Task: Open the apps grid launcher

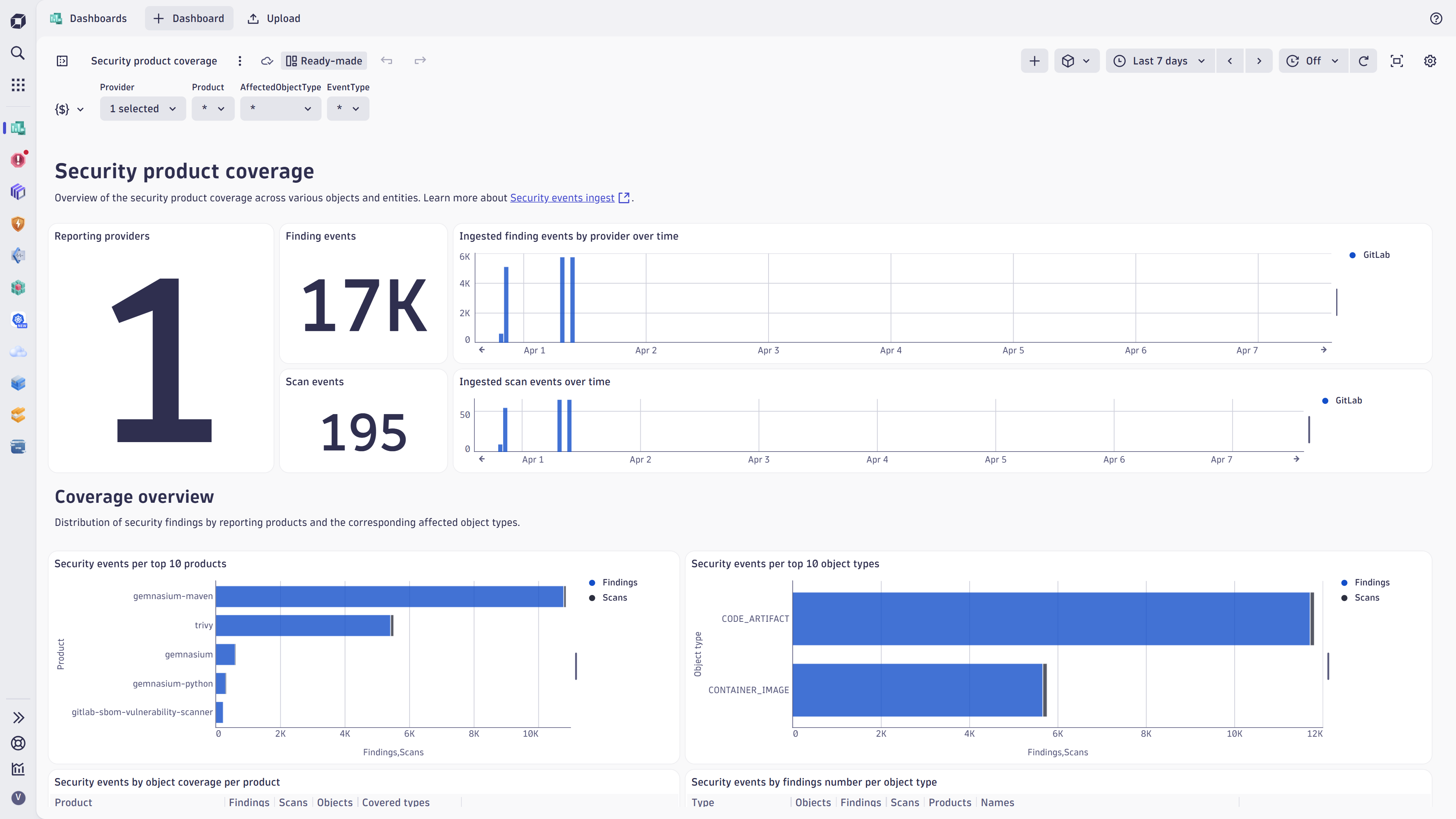Action: (x=18, y=85)
